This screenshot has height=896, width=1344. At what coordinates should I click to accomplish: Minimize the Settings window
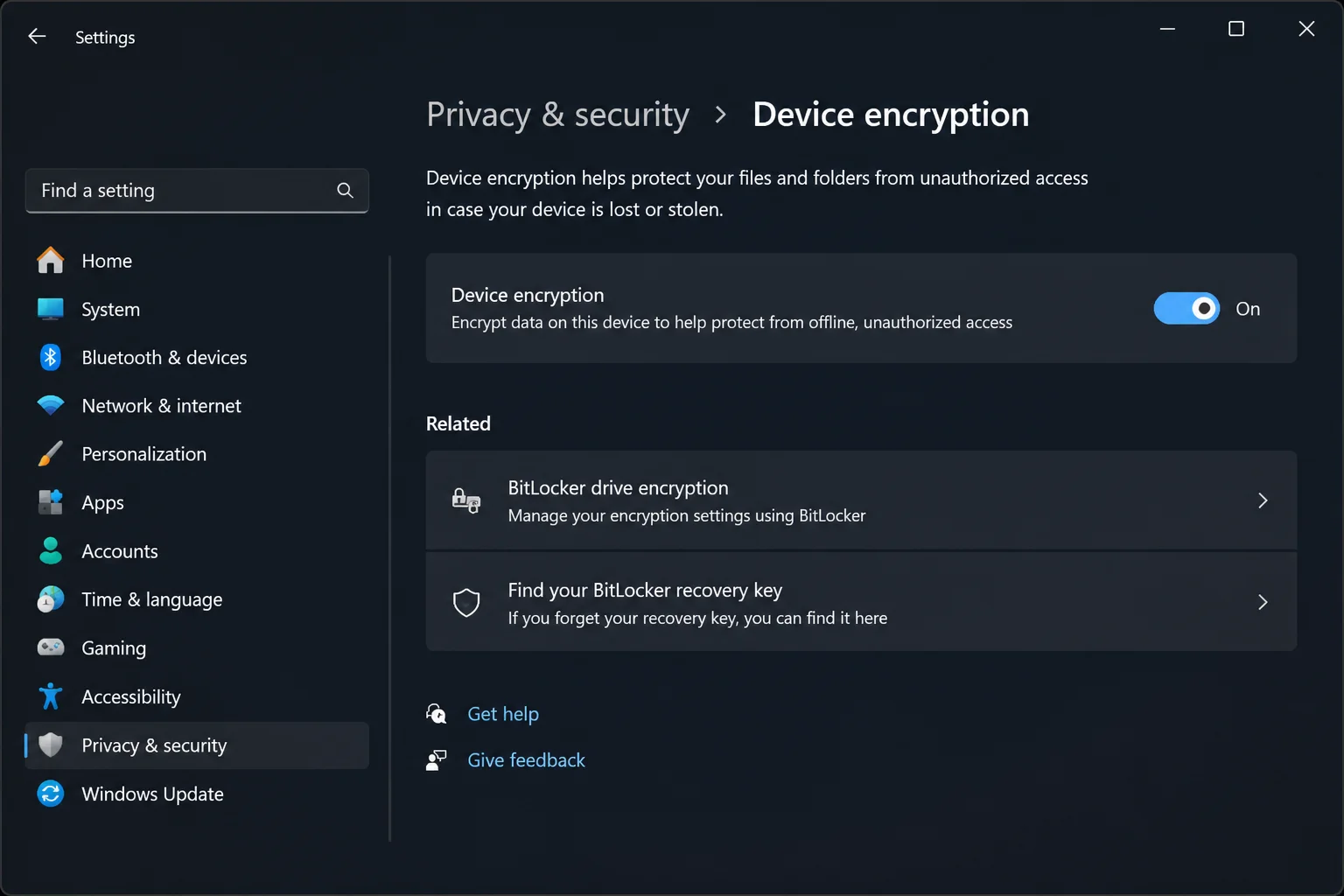[1167, 29]
